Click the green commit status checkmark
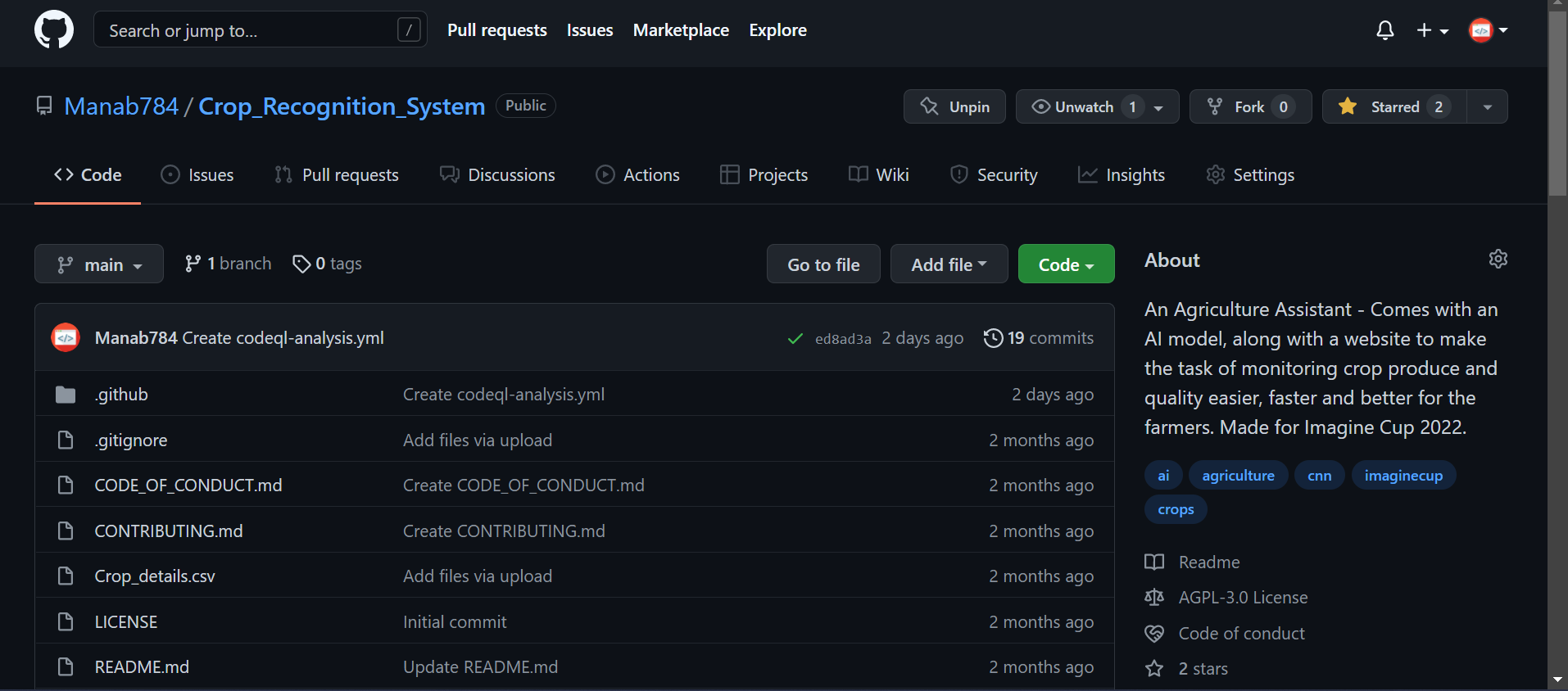Image resolution: width=1568 pixels, height=691 pixels. click(795, 339)
